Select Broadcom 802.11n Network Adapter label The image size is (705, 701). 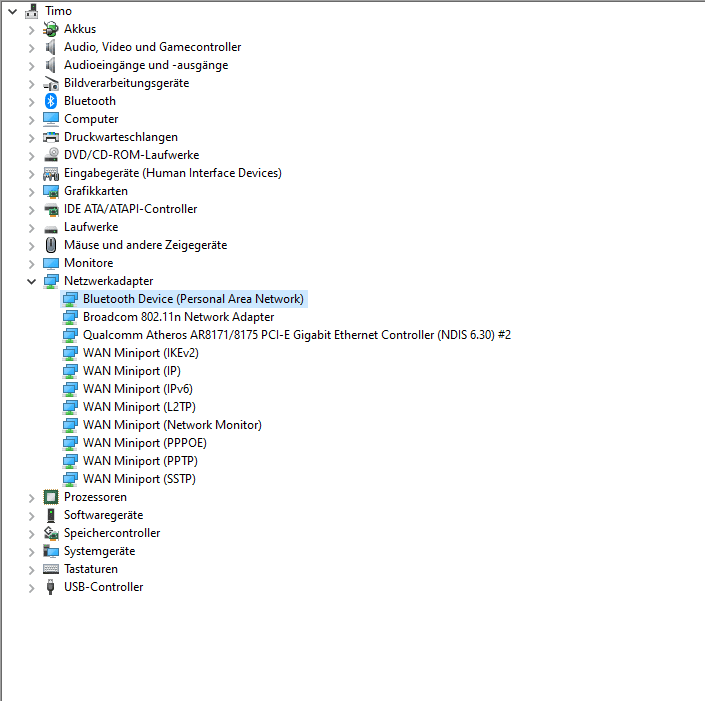[178, 317]
